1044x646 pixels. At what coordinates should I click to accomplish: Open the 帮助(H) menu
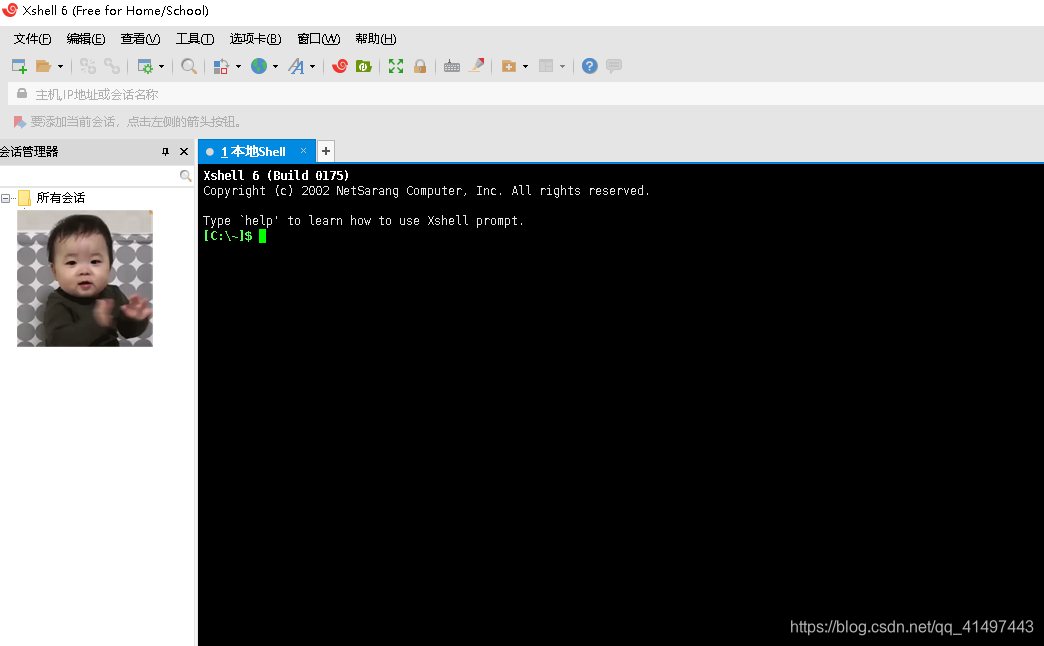tap(376, 39)
